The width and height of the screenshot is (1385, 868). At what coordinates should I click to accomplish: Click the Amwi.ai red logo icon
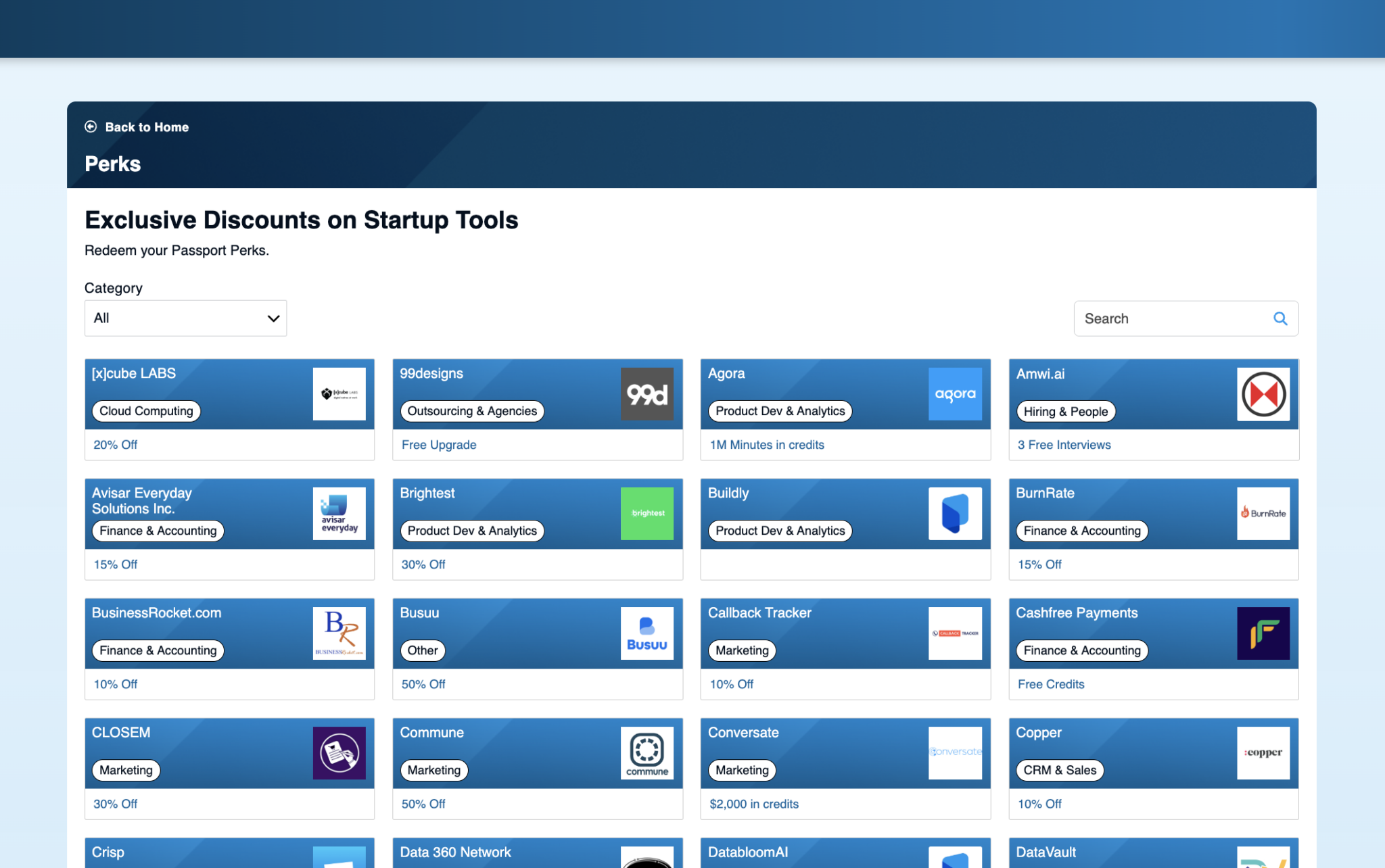tap(1263, 394)
